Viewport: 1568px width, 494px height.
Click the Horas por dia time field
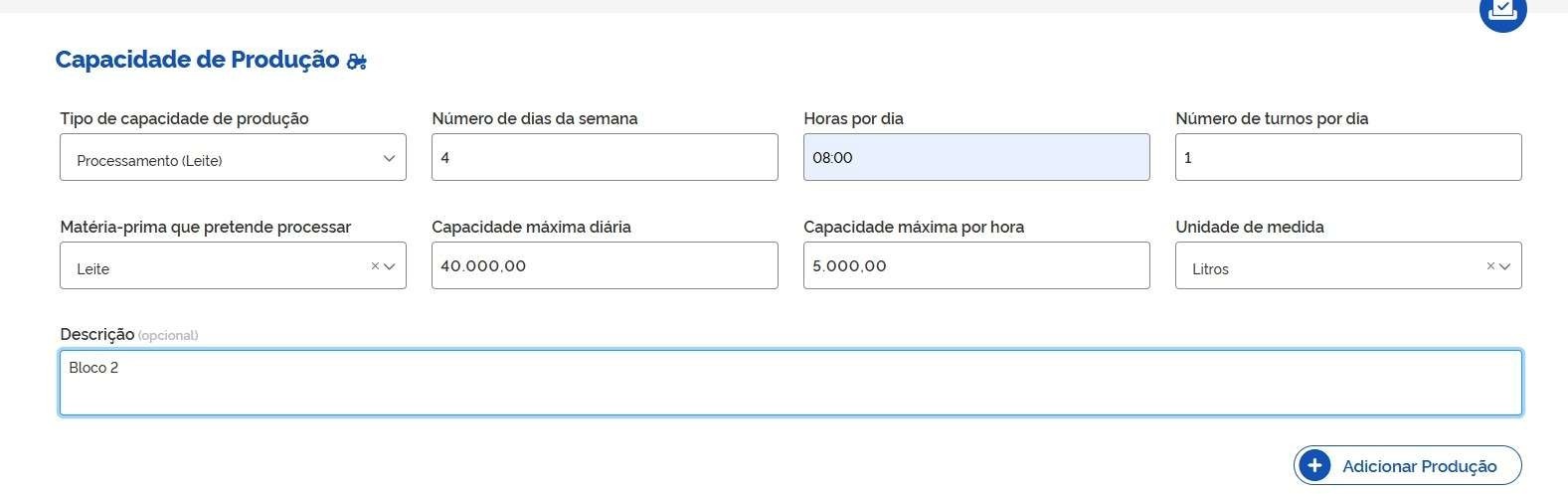pyautogui.click(x=976, y=157)
